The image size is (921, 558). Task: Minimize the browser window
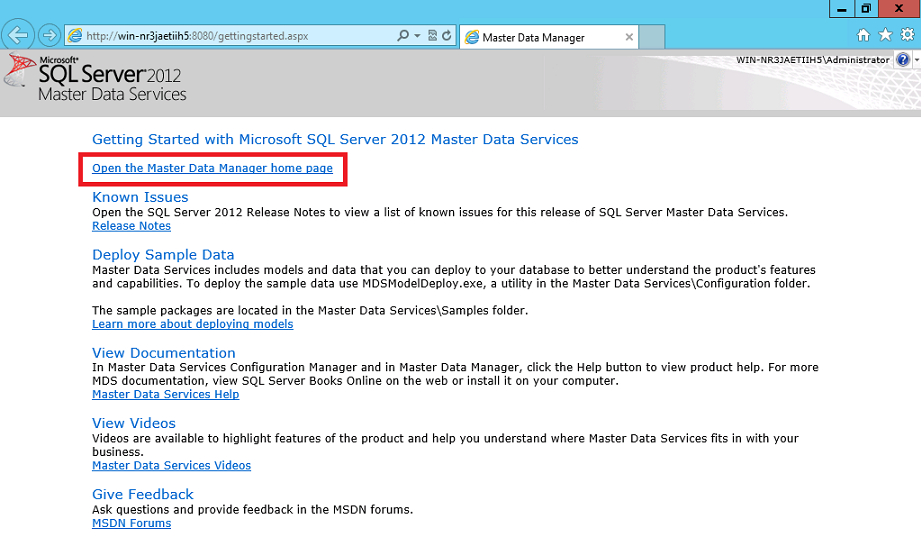(842, 9)
